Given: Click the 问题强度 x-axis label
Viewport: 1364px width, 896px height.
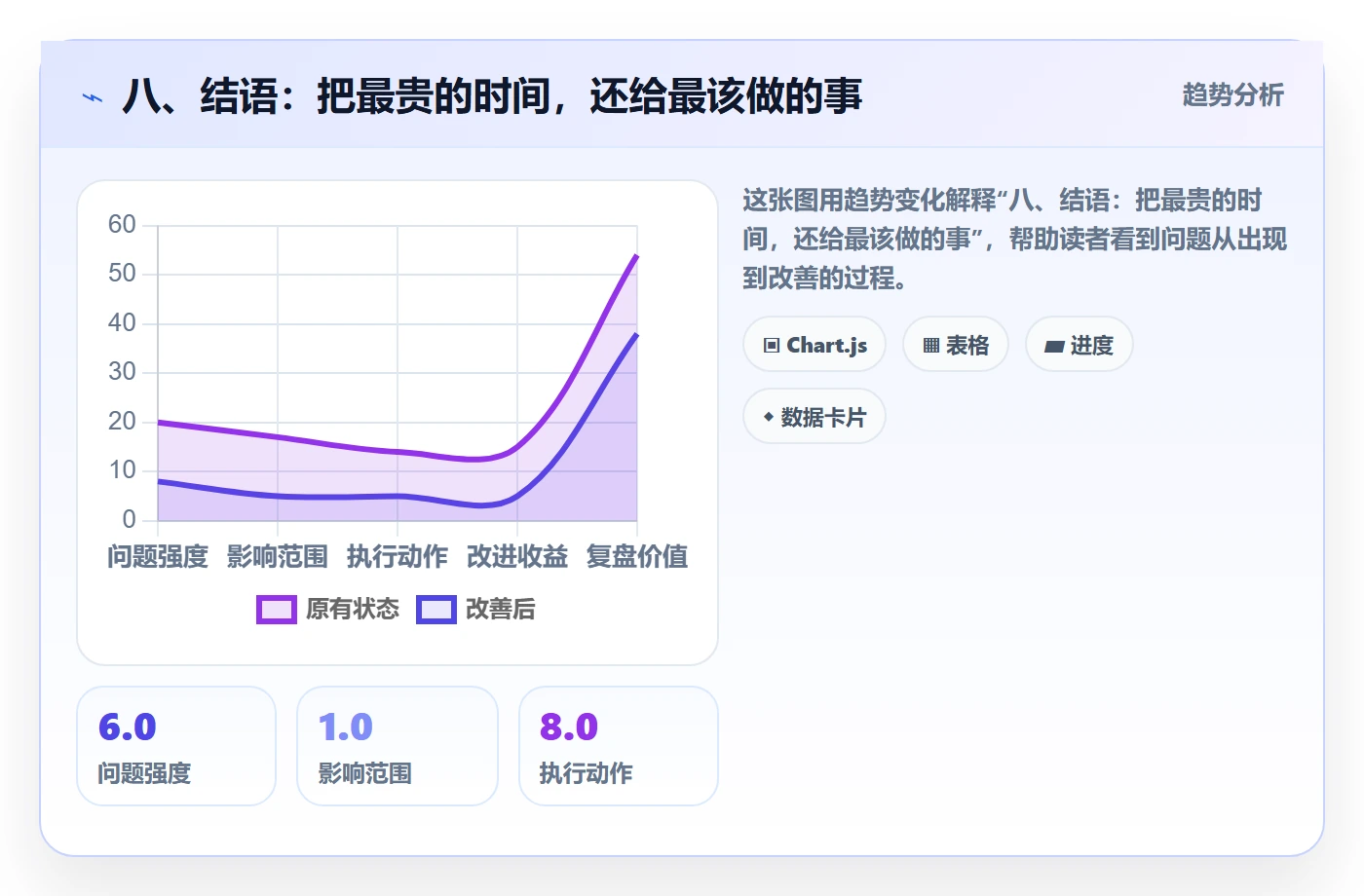Looking at the screenshot, I should (x=158, y=557).
